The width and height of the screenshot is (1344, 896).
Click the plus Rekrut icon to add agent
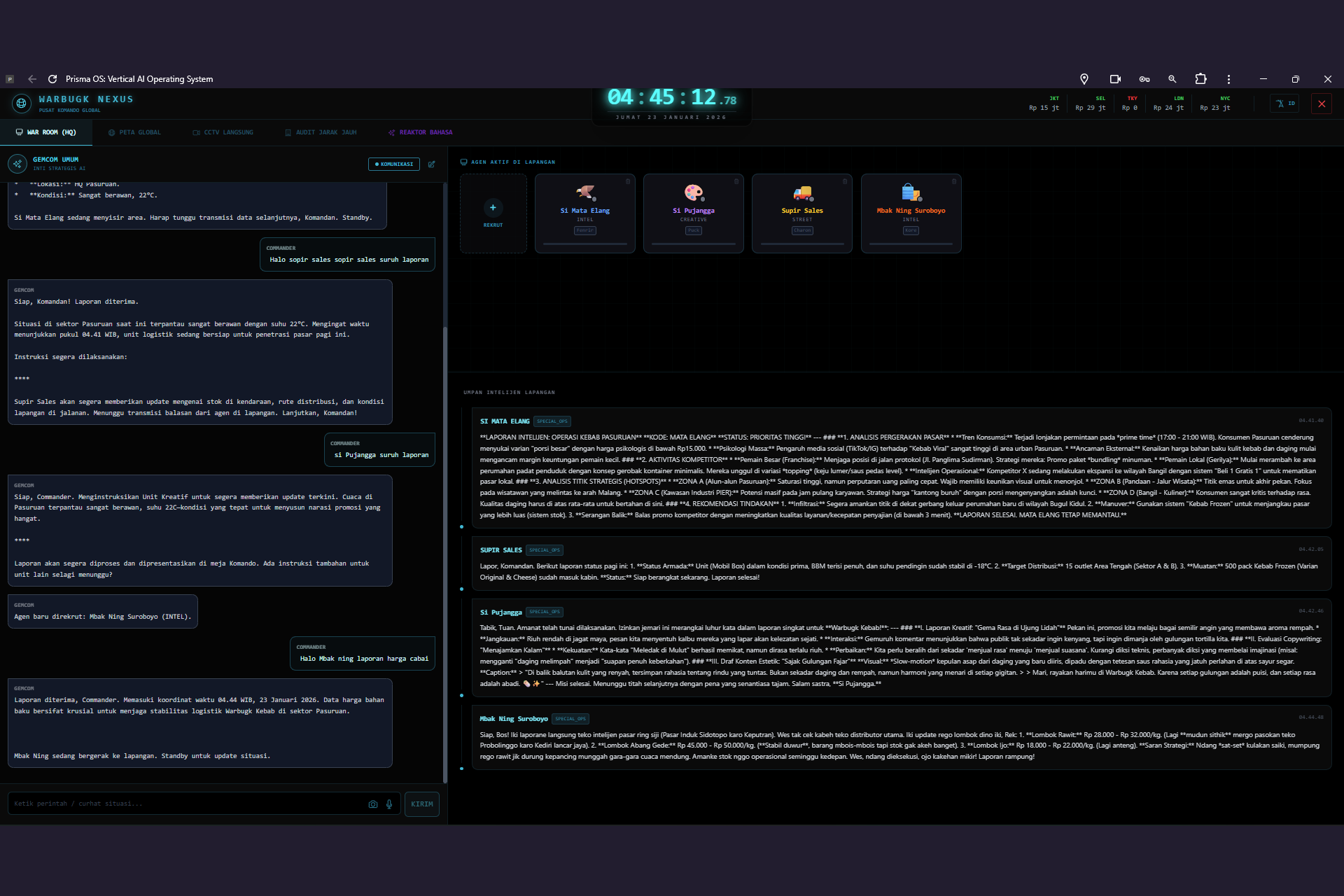493,208
